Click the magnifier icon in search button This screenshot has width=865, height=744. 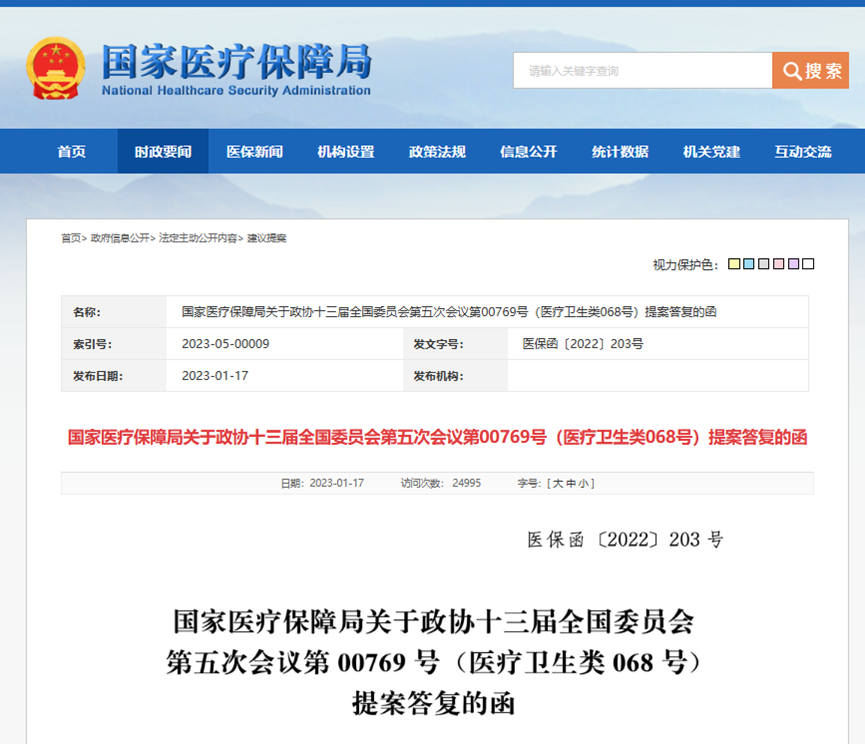[x=792, y=71]
